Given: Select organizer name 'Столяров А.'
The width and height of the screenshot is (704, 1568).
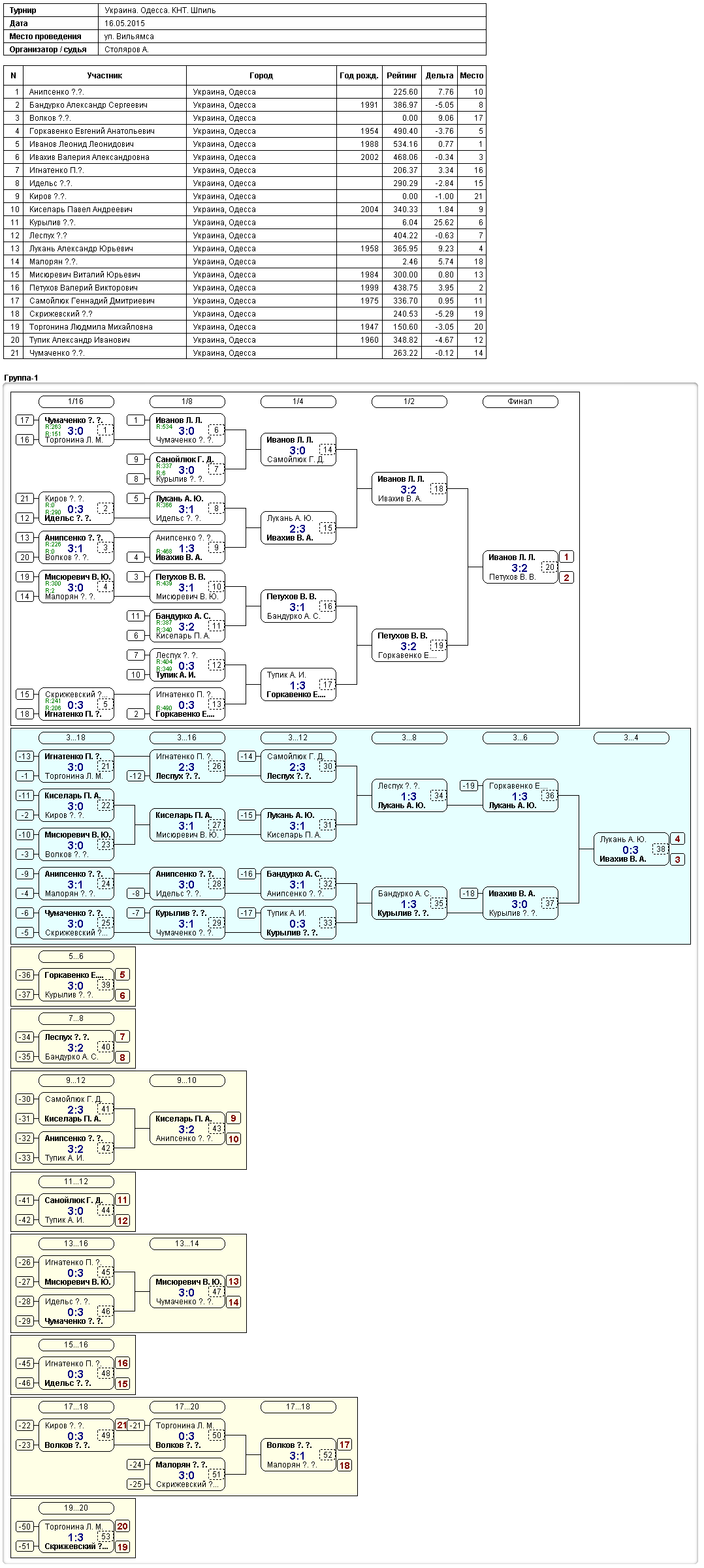Looking at the screenshot, I should 127,50.
